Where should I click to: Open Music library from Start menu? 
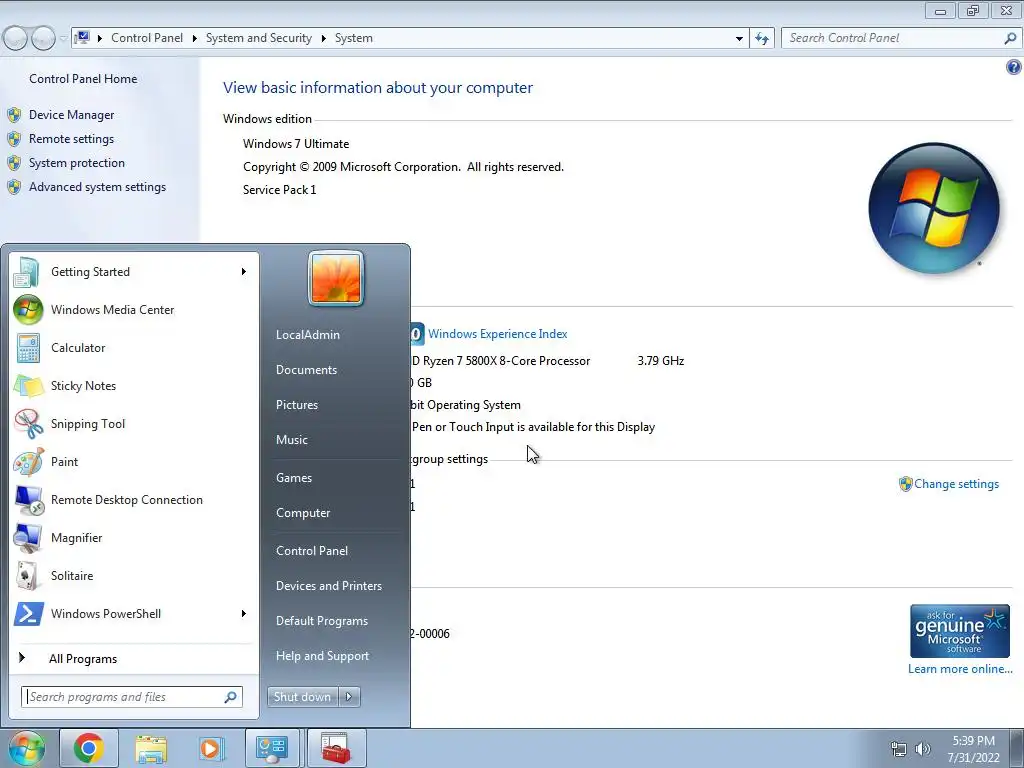(291, 440)
